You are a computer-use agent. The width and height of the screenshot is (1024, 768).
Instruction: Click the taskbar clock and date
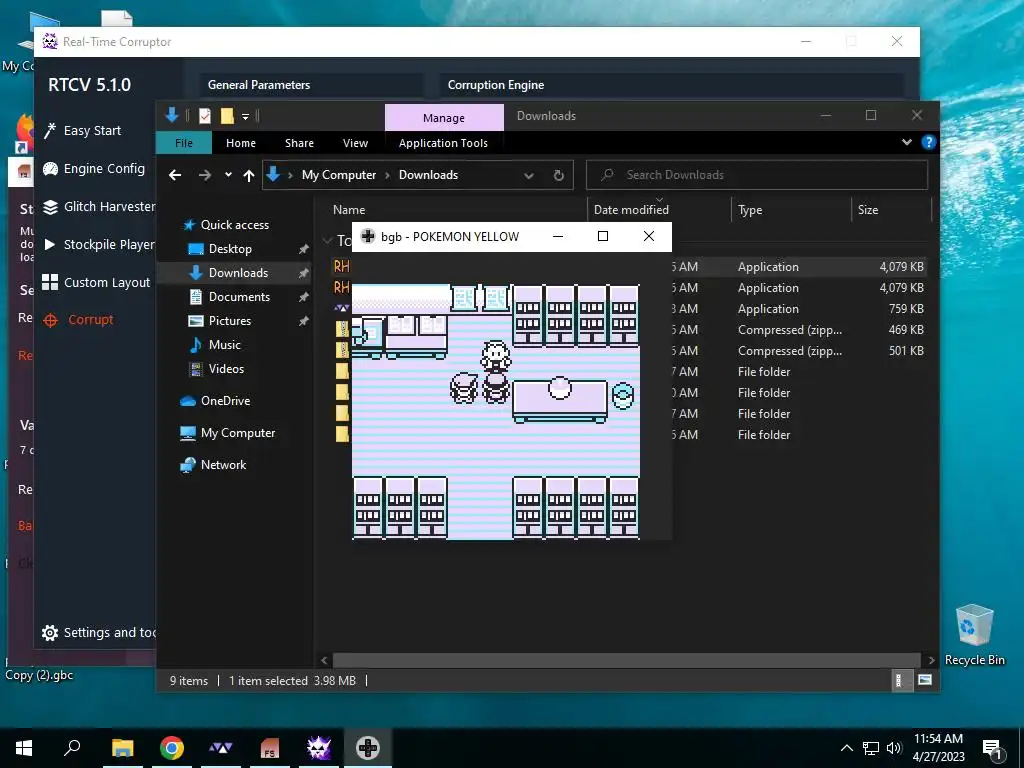point(938,748)
